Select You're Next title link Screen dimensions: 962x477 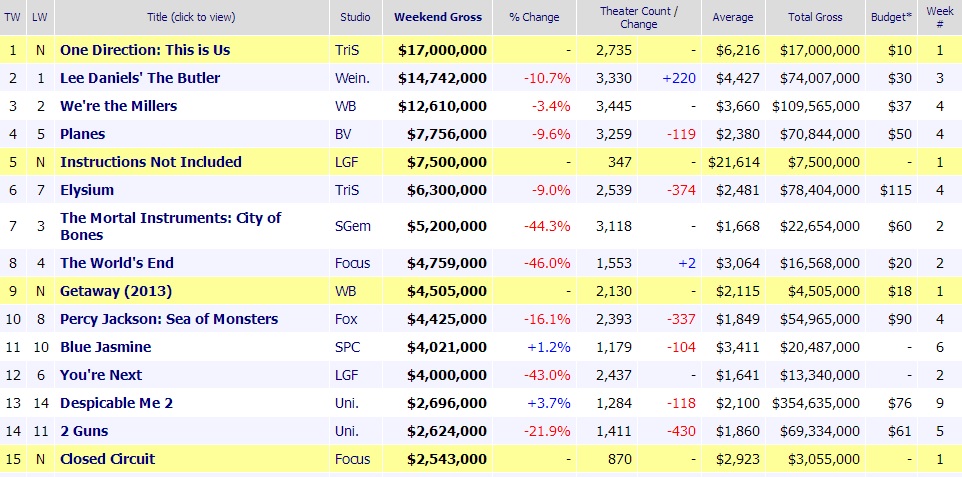click(x=101, y=375)
